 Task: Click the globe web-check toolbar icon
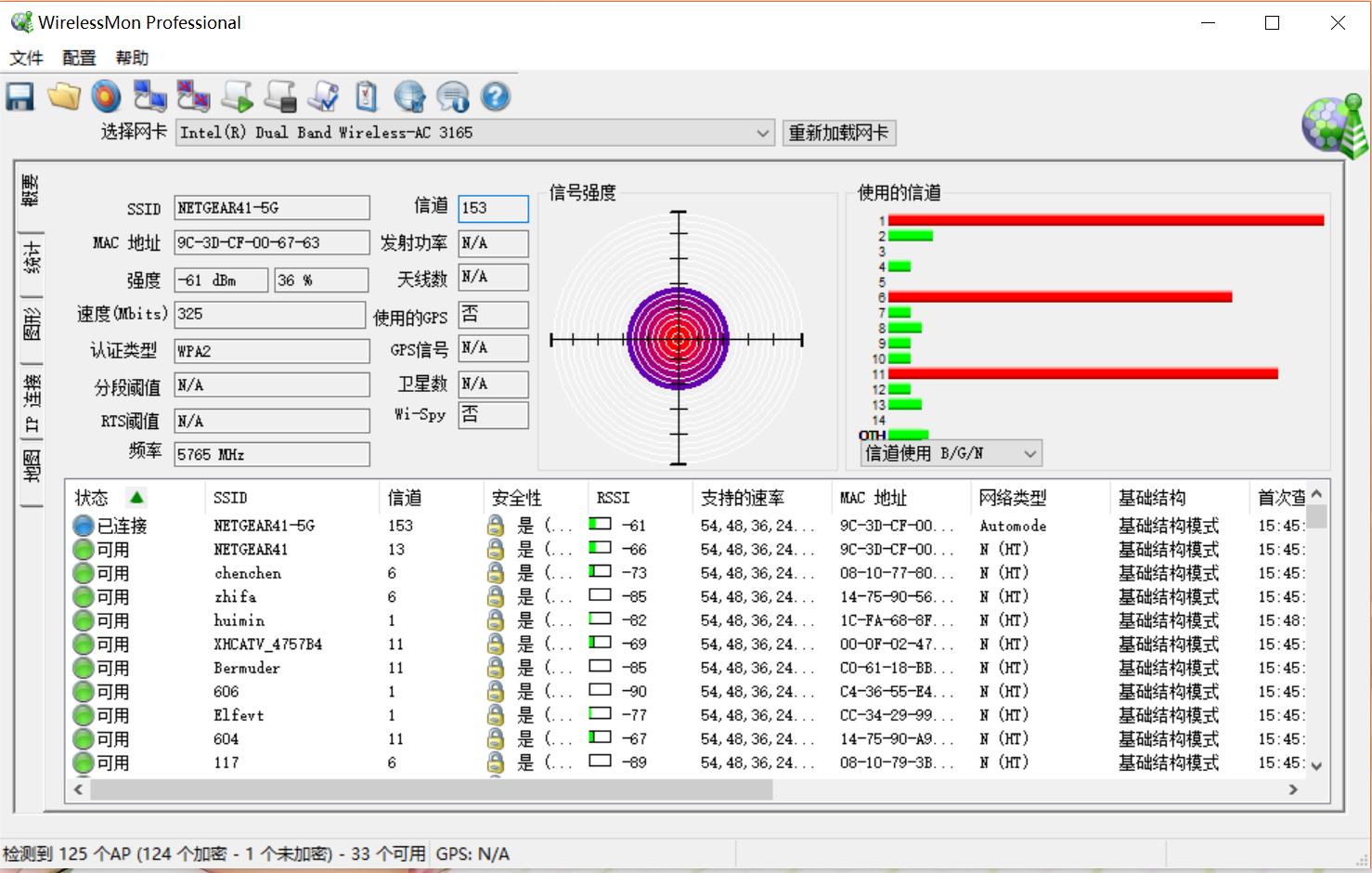click(x=408, y=97)
